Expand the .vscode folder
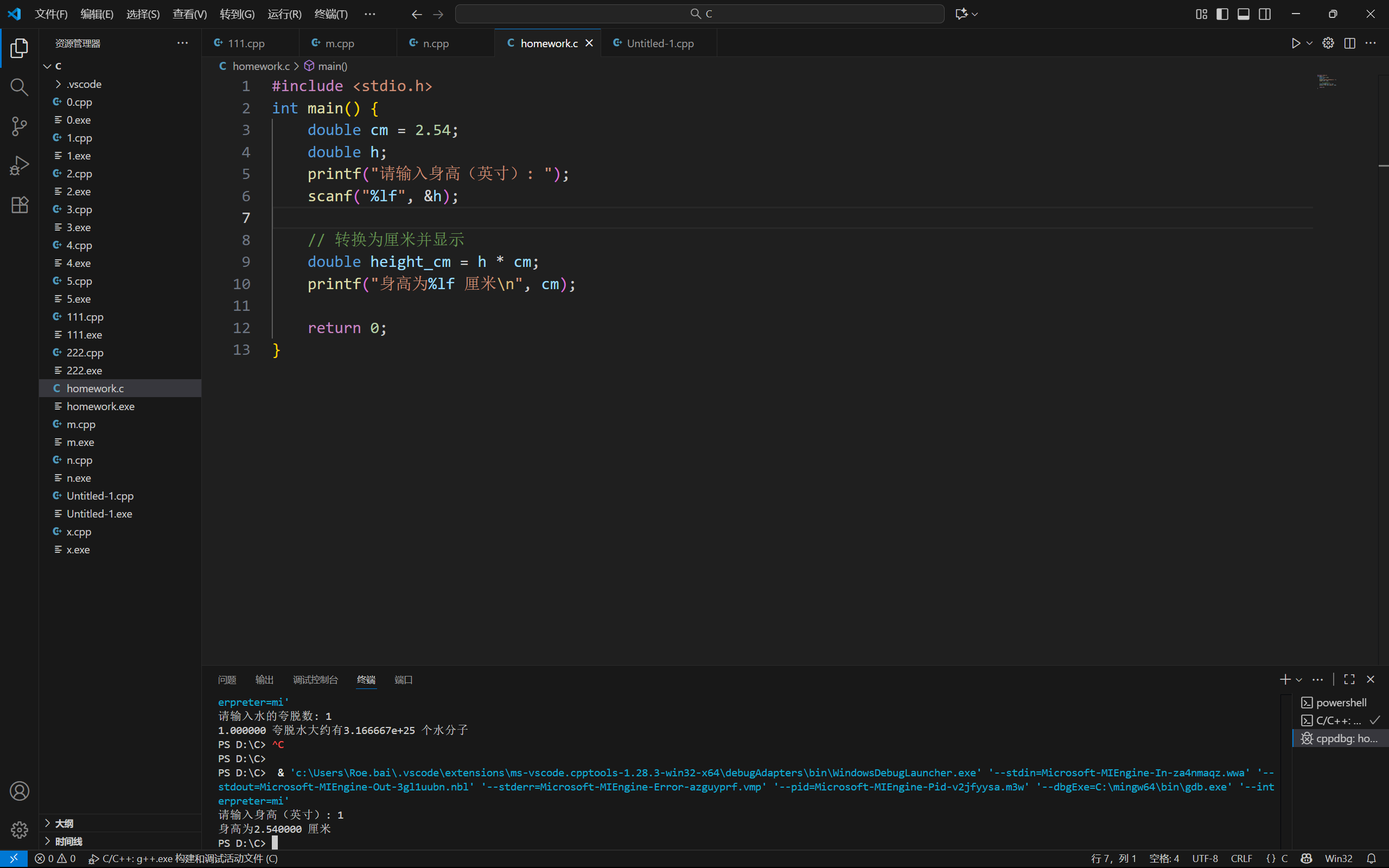This screenshot has height=868, width=1389. 84,84
